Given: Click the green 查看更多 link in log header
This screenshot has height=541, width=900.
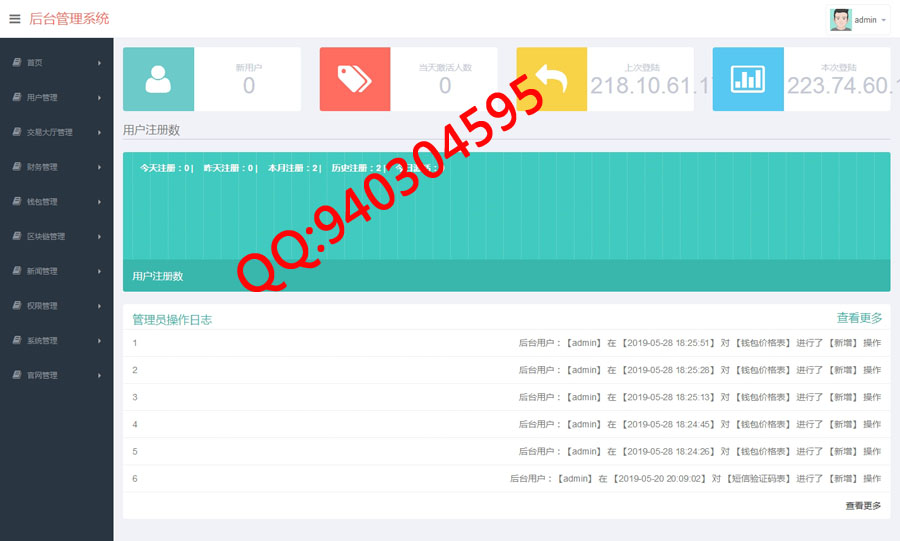Looking at the screenshot, I should tap(859, 318).
